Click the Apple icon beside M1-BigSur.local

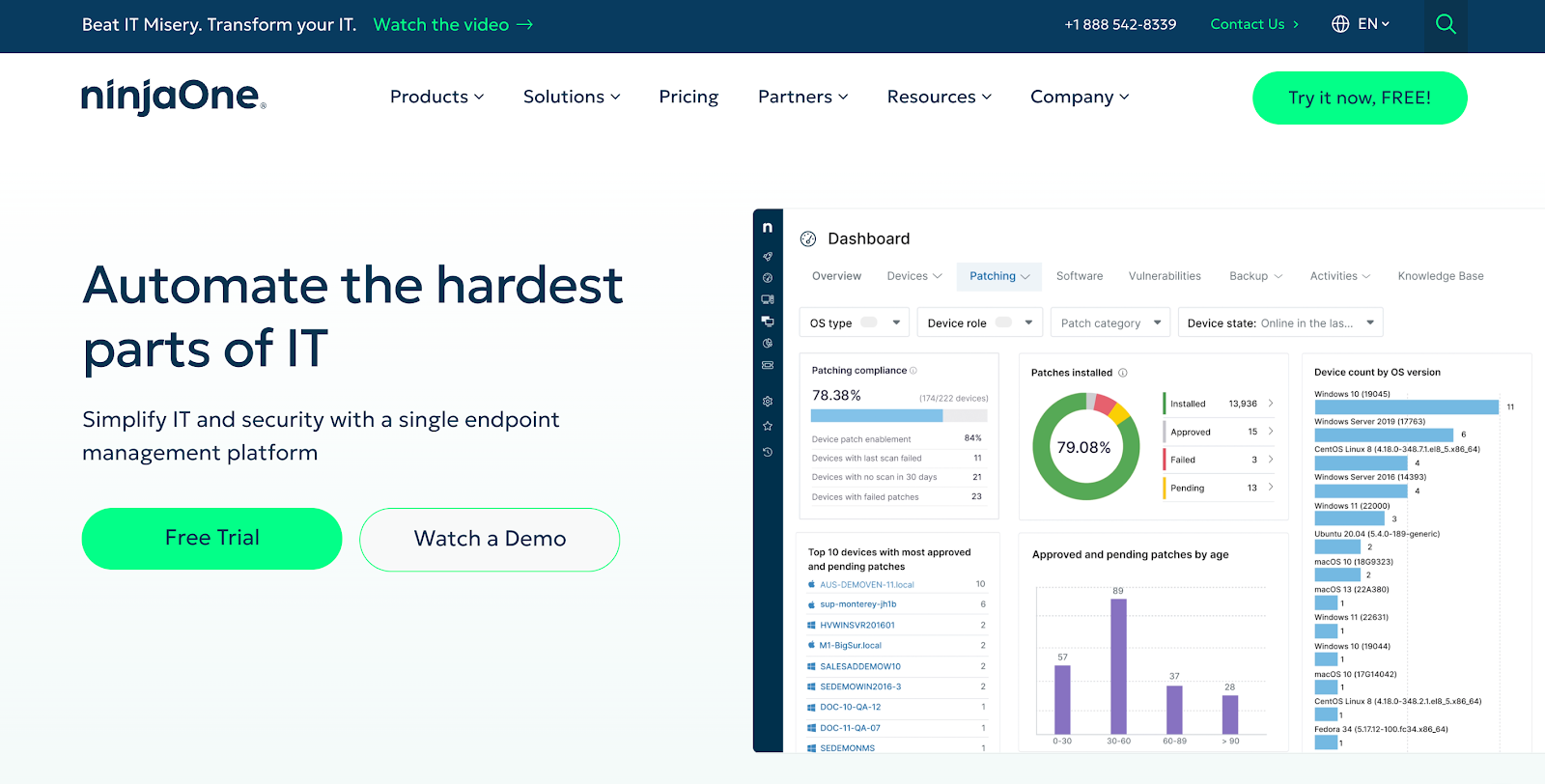pyautogui.click(x=811, y=645)
